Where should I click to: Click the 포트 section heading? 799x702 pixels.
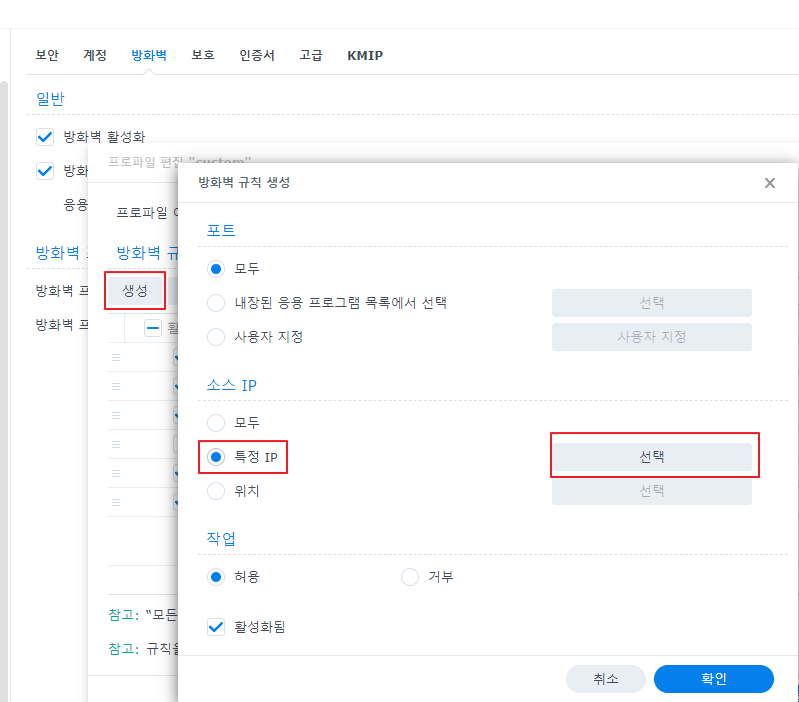[221, 230]
